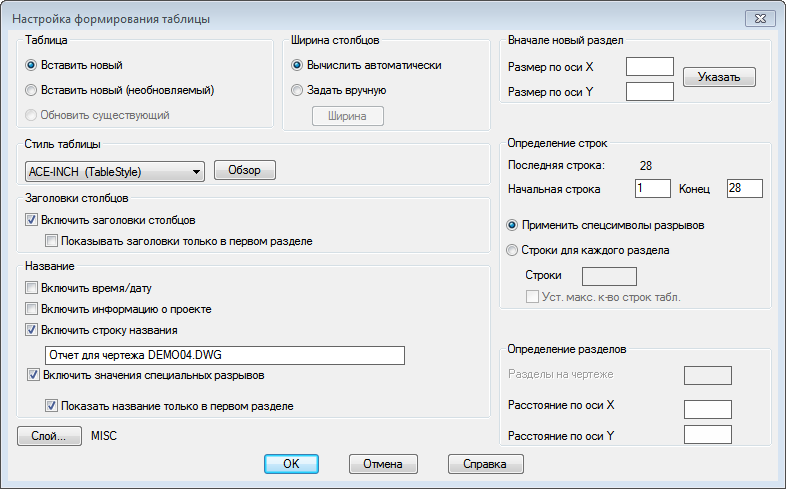Click the 'Отмена' cancel button
The height and width of the screenshot is (489, 786).
coord(383,464)
